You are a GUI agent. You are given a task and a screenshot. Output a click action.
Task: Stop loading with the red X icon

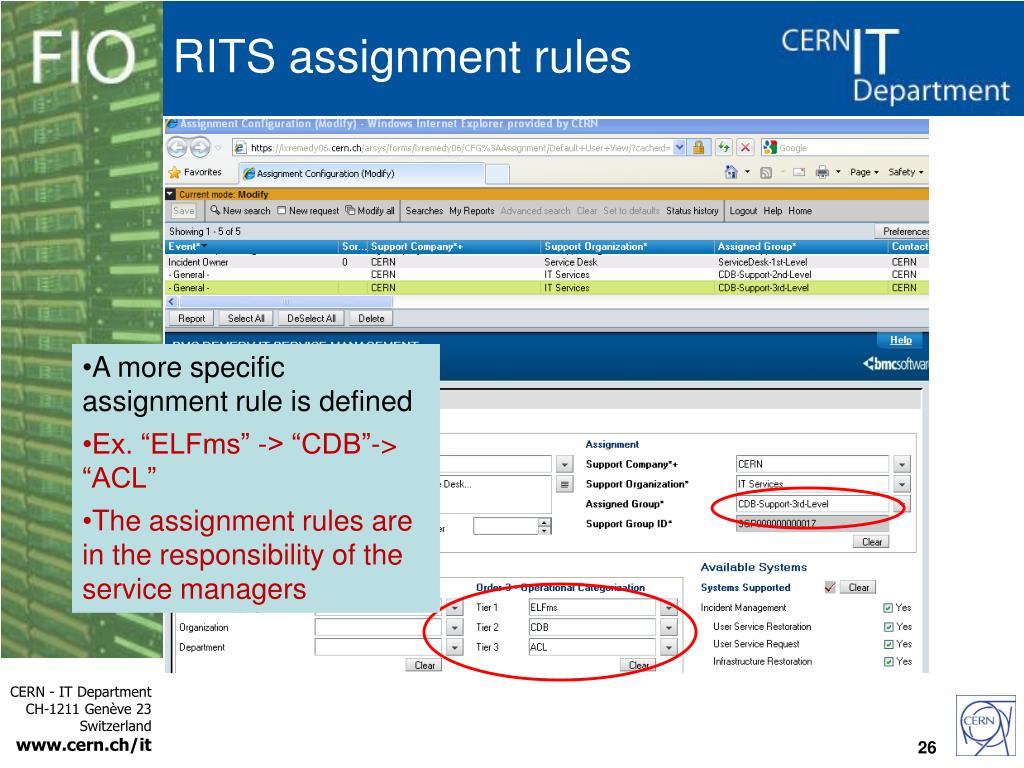click(745, 148)
